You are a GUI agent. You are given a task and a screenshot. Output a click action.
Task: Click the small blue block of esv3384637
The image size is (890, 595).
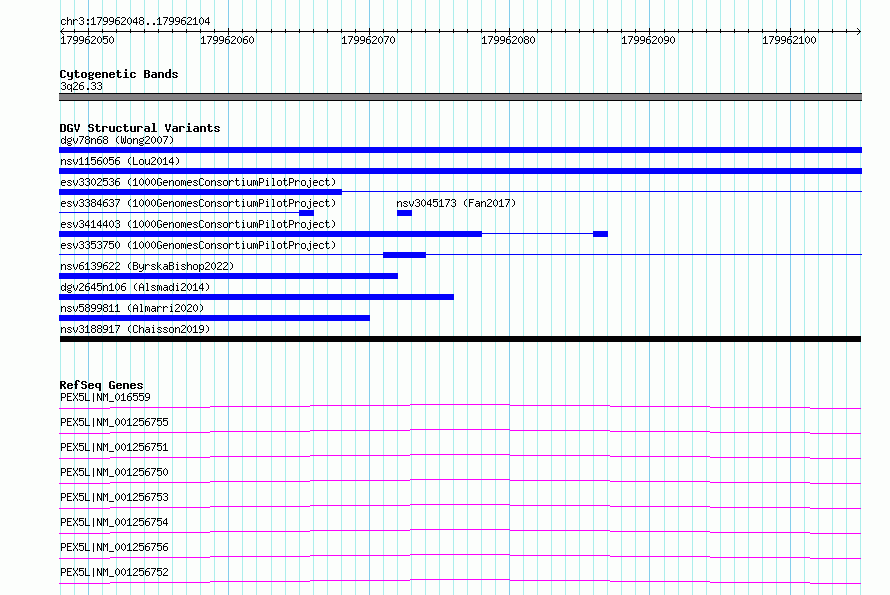(307, 213)
